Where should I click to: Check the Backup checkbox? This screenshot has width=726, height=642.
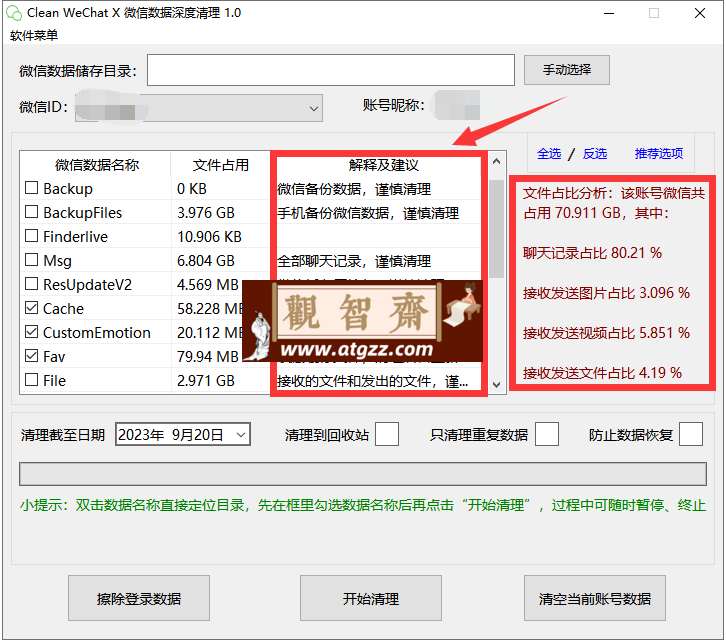pos(31,188)
